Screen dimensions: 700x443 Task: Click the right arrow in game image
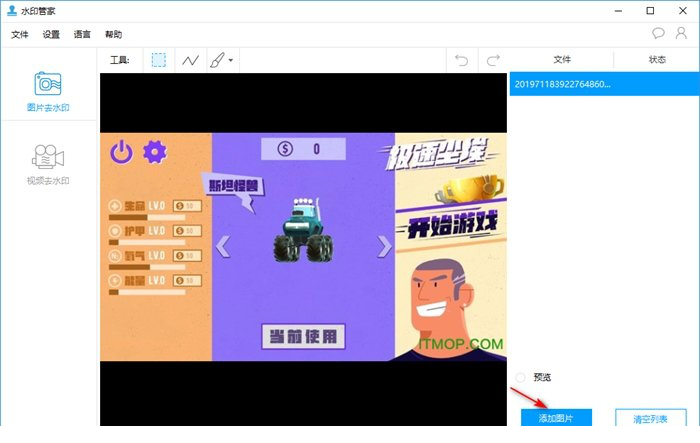pyautogui.click(x=384, y=247)
